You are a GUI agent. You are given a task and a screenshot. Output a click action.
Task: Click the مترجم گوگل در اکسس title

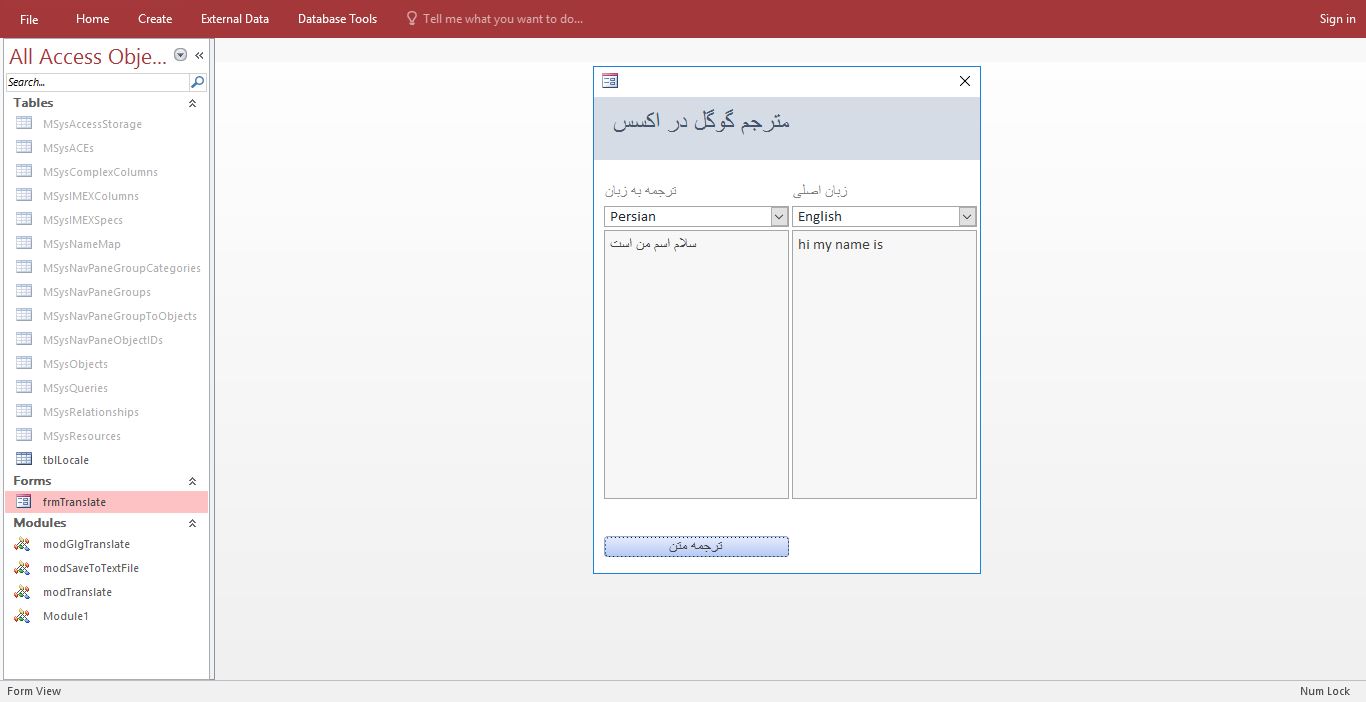point(701,122)
